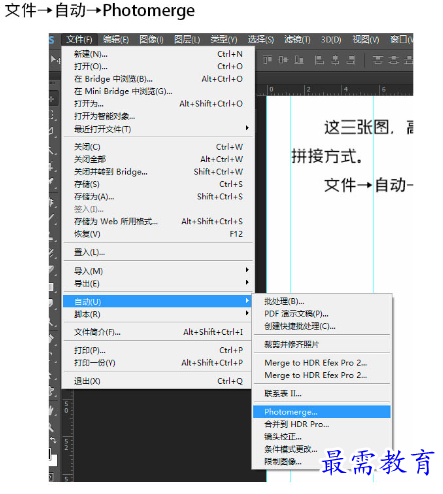Click the 文件(F) menu in menu bar
The image size is (443, 494).
[79, 40]
